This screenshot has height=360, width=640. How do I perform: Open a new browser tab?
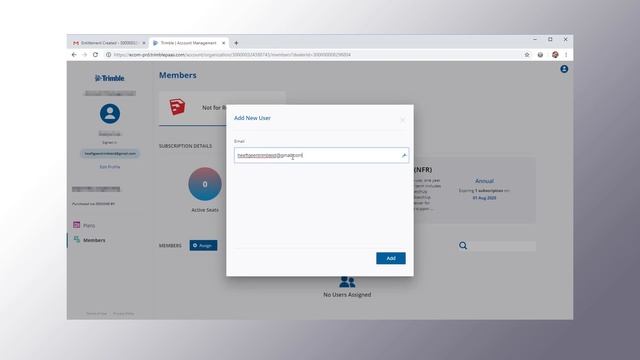[236, 43]
